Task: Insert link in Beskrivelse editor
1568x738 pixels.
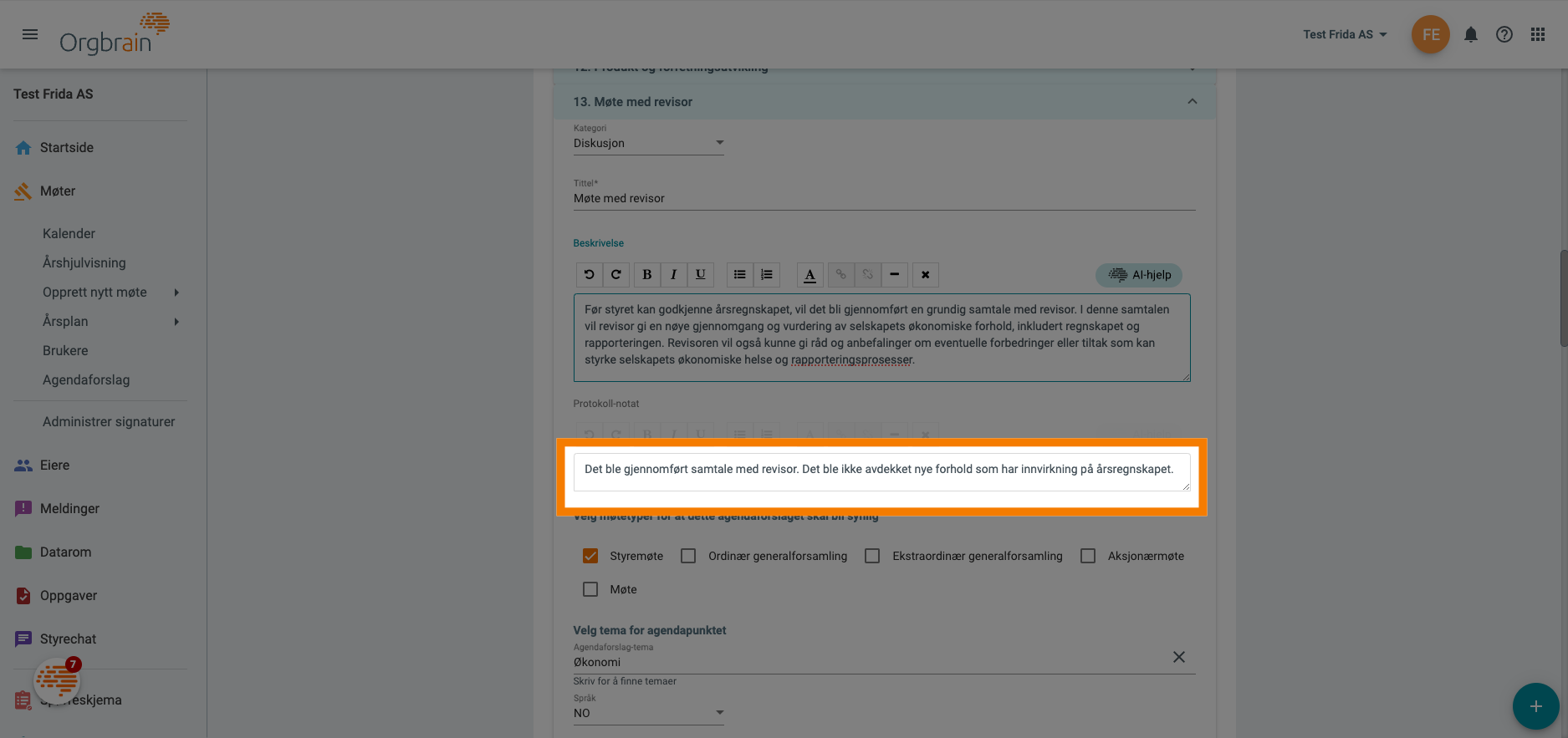Action: click(x=841, y=274)
